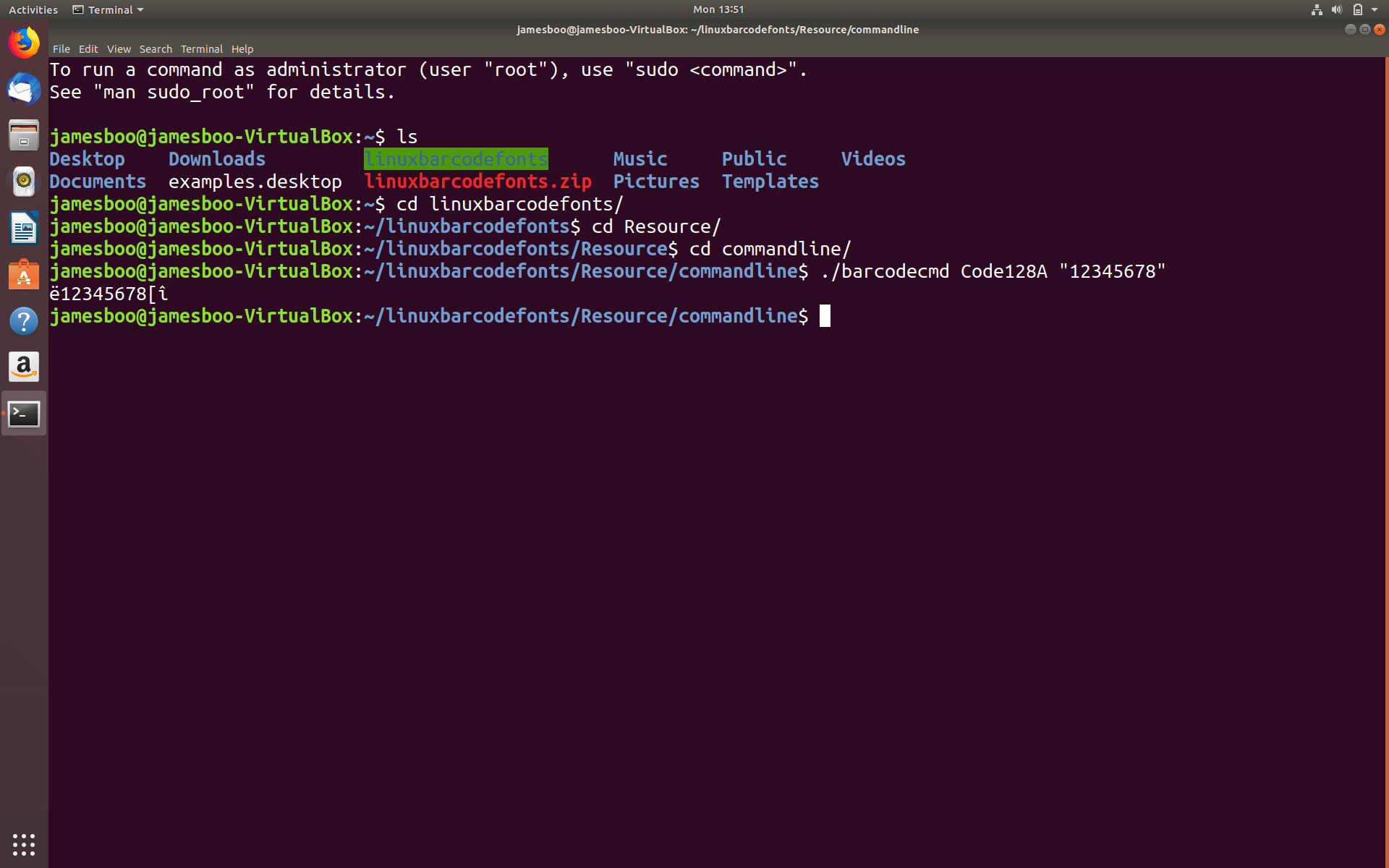Open the Help question mark icon
The image size is (1389, 868).
(24, 321)
